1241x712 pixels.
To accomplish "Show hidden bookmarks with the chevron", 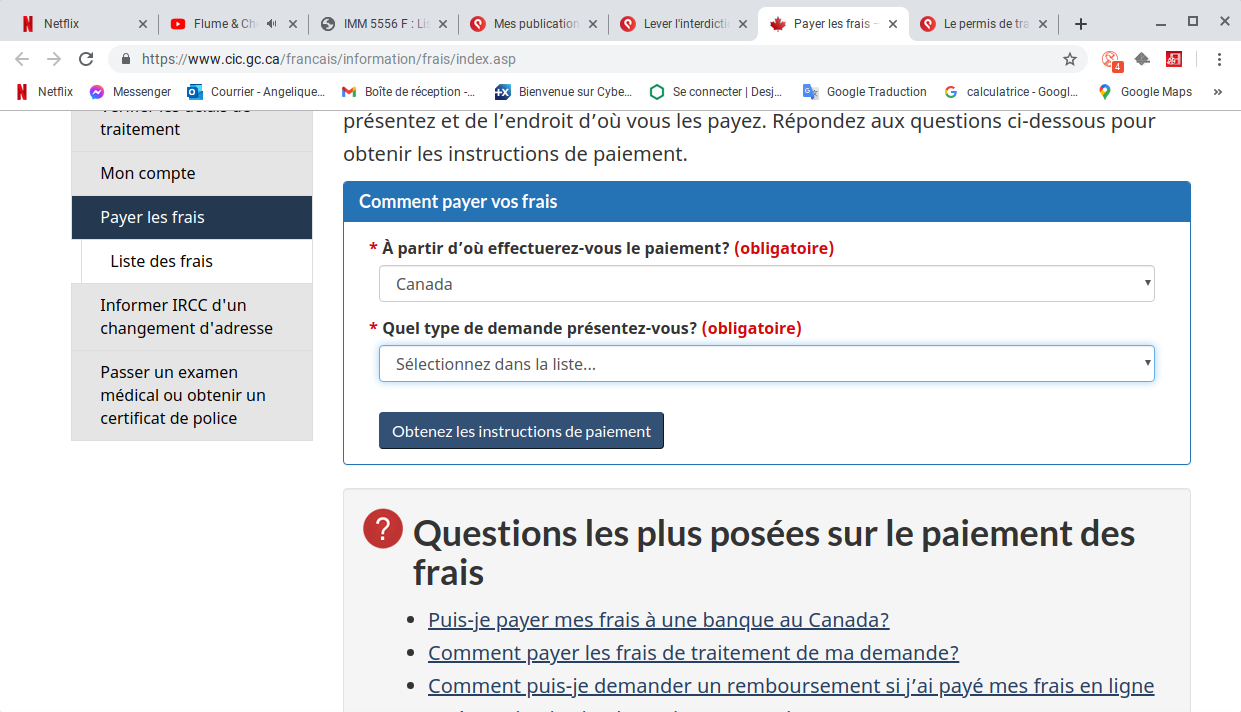I will (x=1217, y=92).
